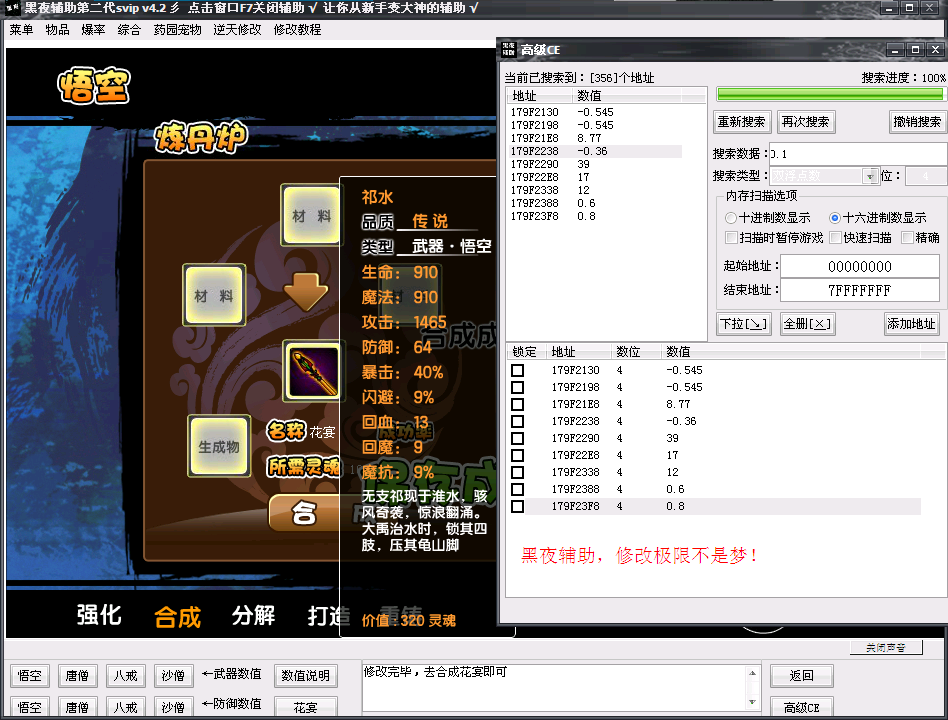Click 沙僧 in the 武器数值 row

pos(173,676)
